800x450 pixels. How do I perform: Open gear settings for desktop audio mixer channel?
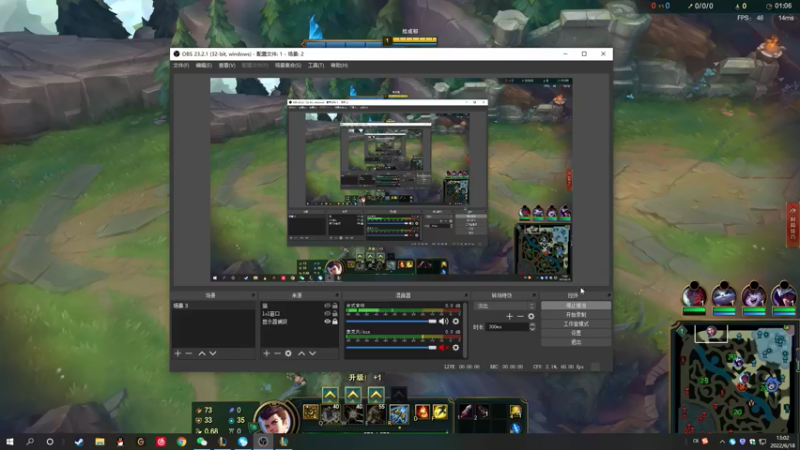[x=456, y=321]
